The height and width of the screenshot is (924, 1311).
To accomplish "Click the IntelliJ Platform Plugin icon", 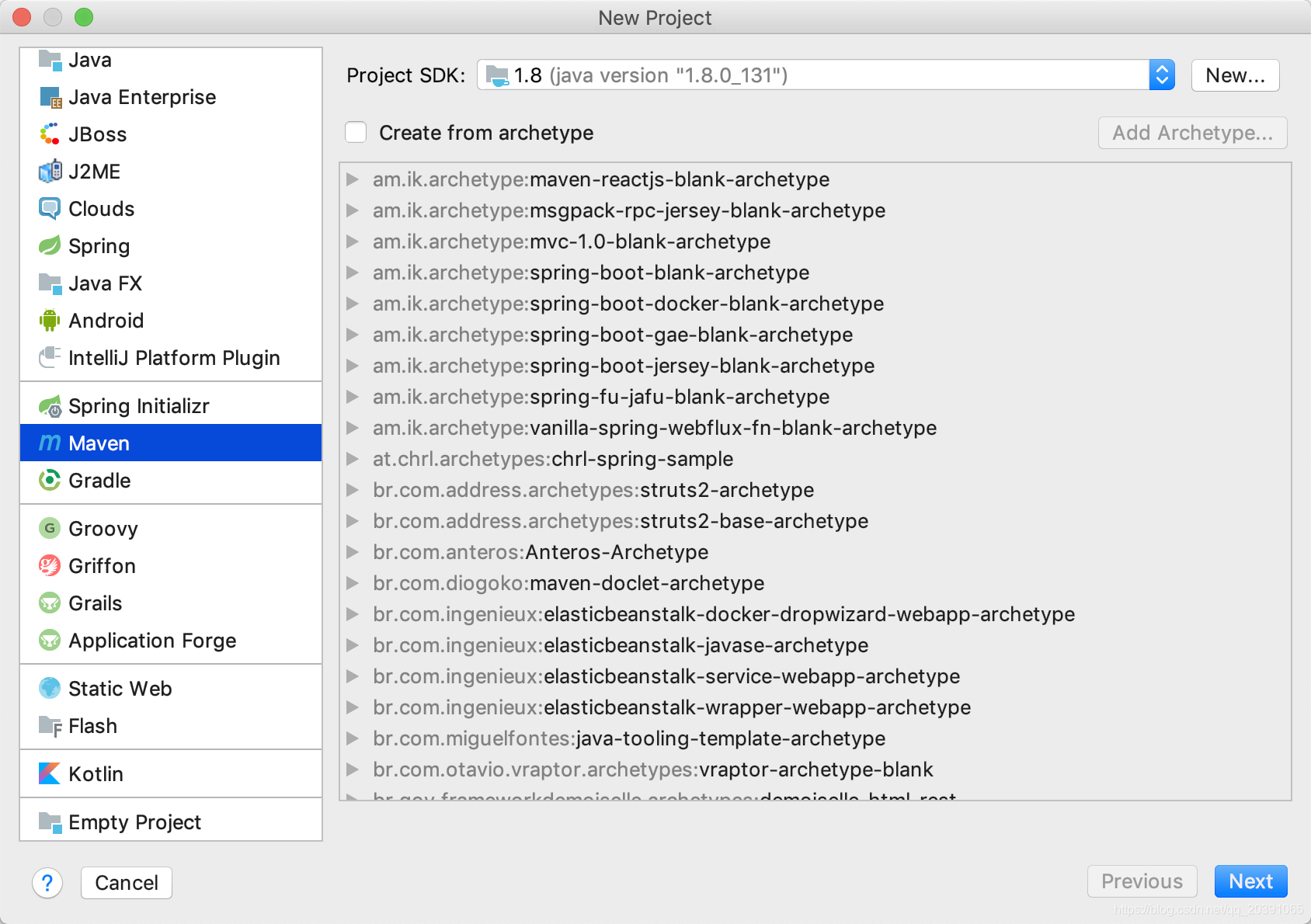I will (50, 358).
